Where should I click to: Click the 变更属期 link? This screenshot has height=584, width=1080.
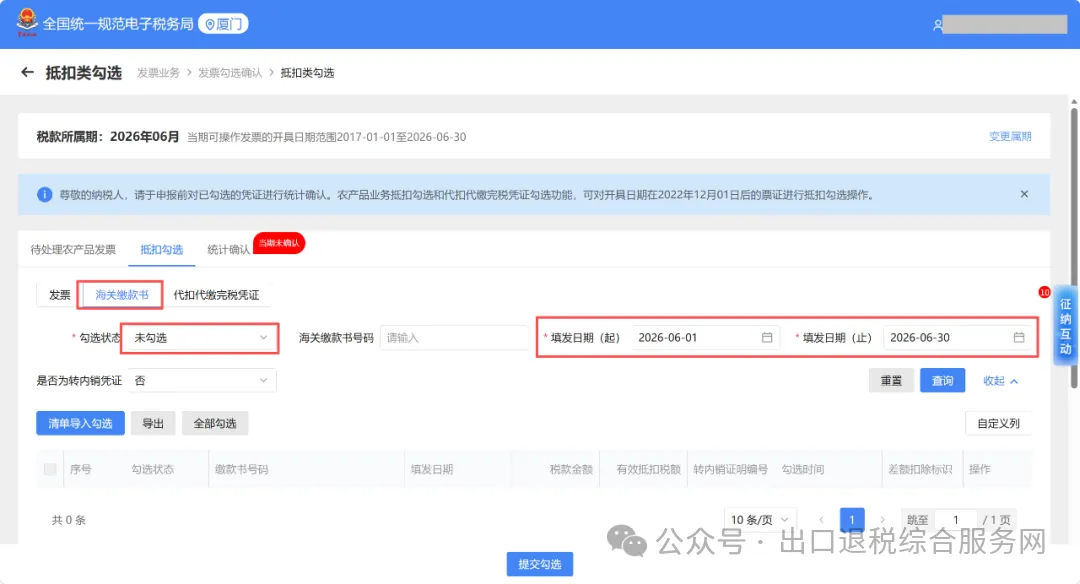click(x=1010, y=136)
